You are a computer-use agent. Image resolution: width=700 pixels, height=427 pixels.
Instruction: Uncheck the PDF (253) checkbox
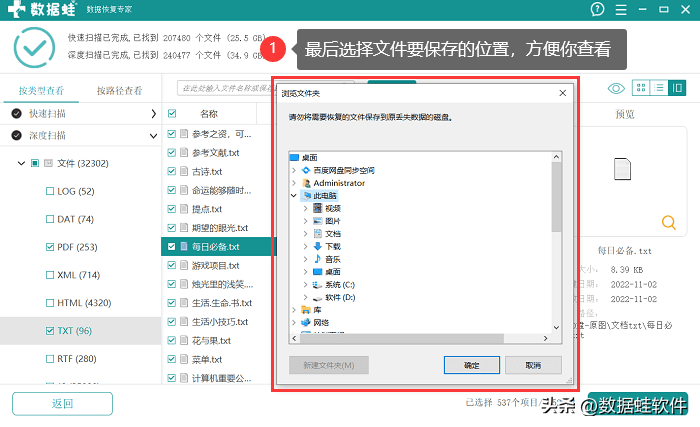[50, 247]
